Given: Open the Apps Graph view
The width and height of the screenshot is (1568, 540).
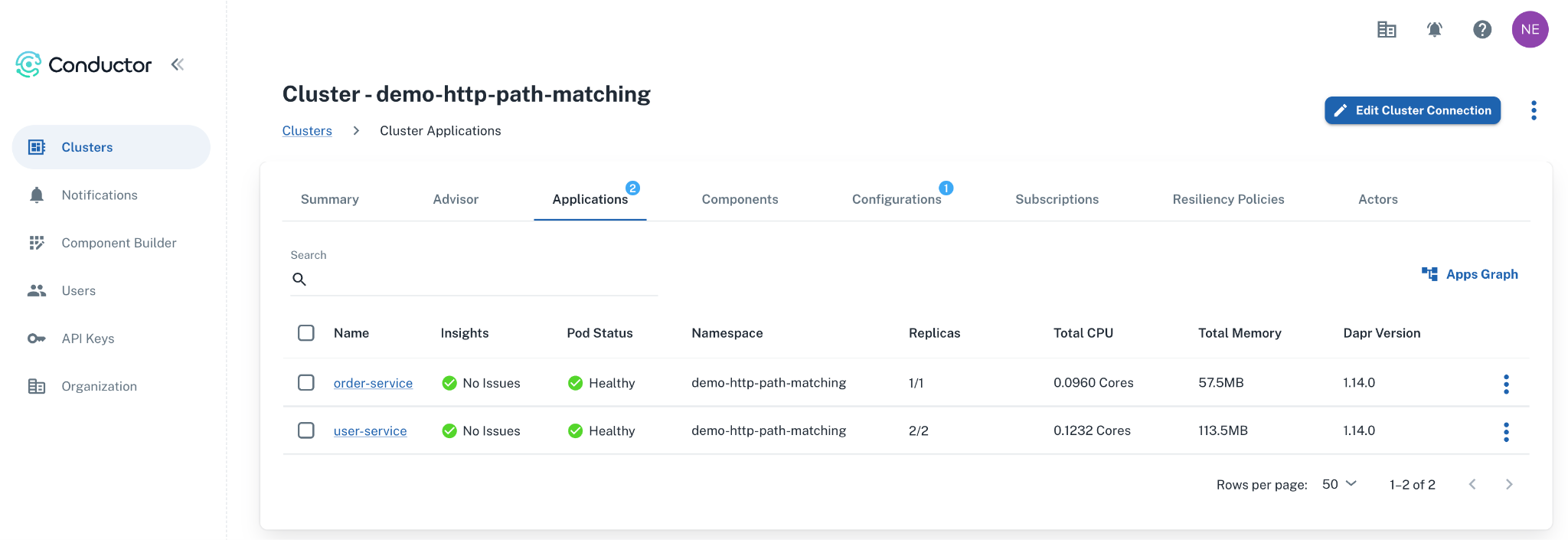Looking at the screenshot, I should [x=1470, y=274].
